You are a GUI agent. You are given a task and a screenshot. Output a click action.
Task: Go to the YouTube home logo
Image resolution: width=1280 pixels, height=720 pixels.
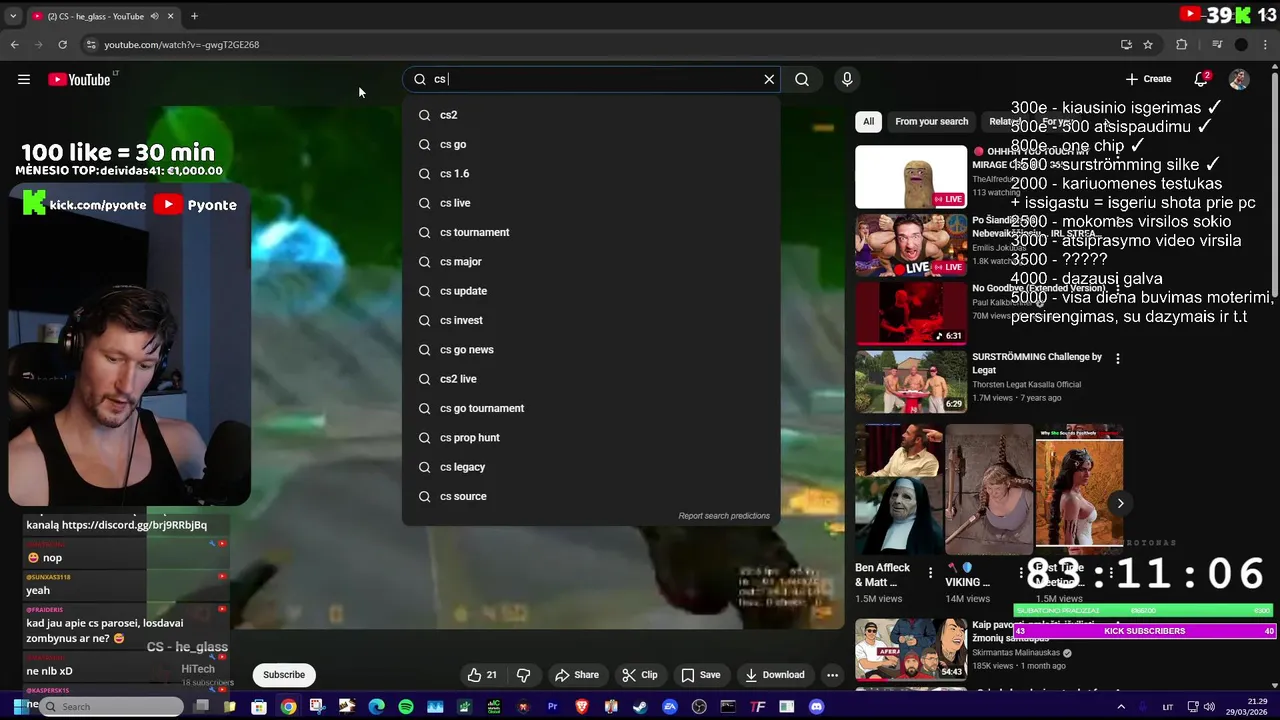80,79
